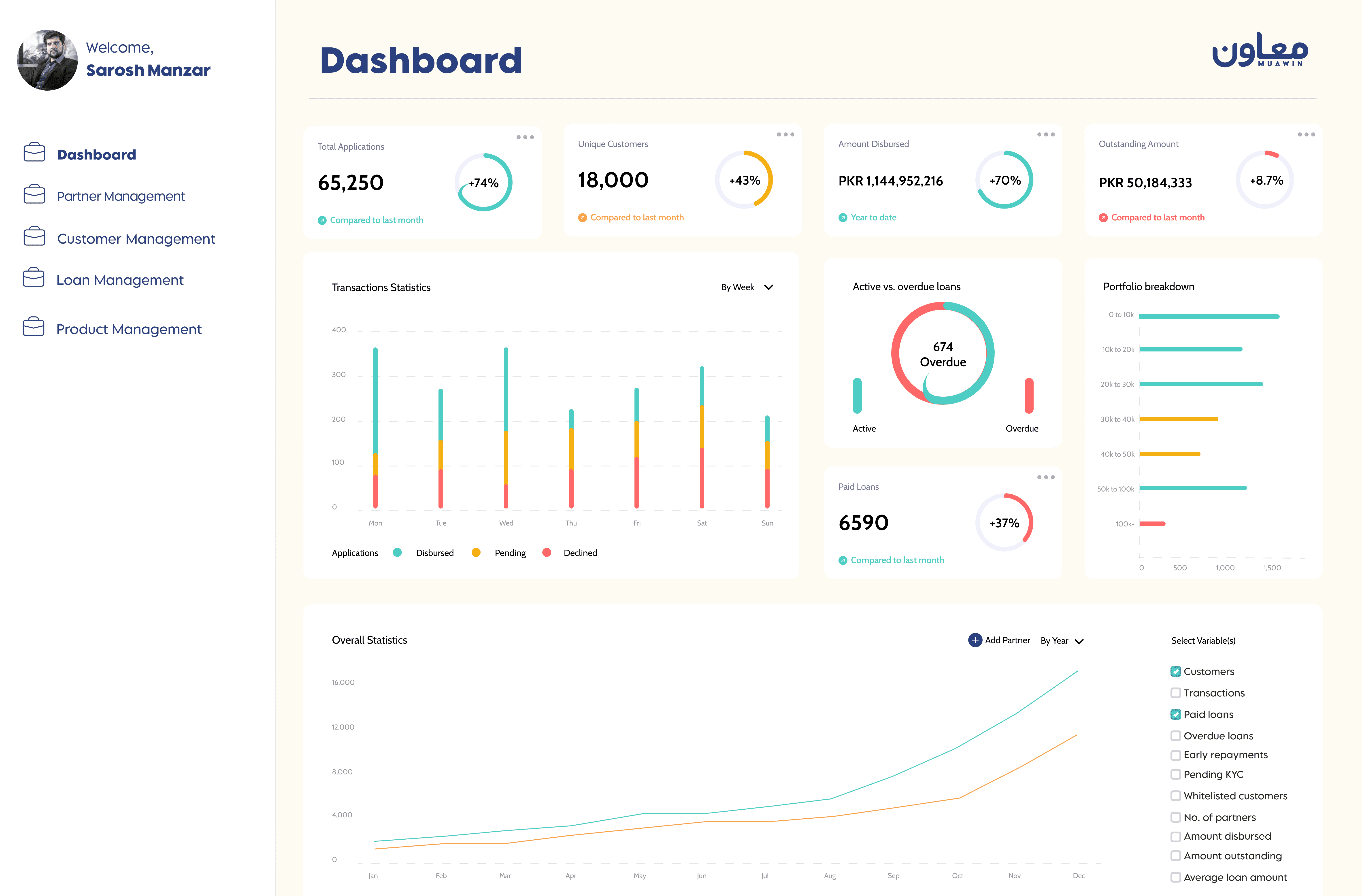
Task: Click Compared to last month under Unique Customers
Action: point(637,217)
